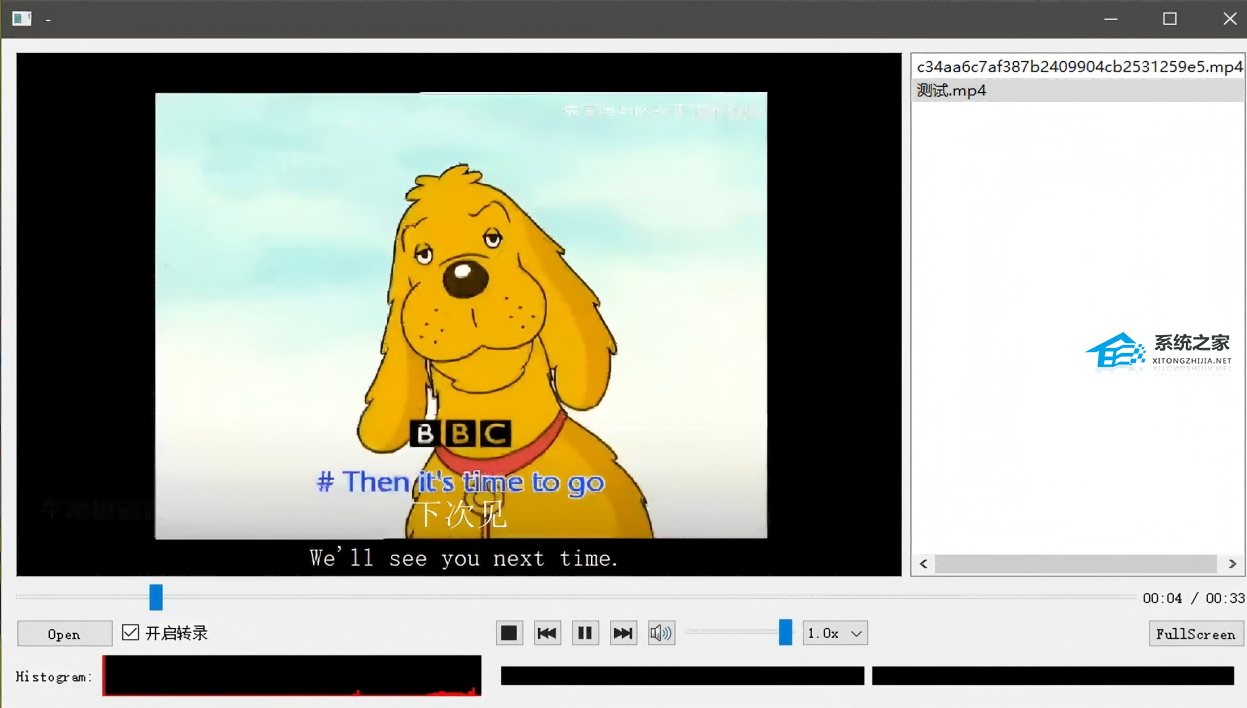The image size is (1247, 708).
Task: Pause the playing video
Action: tap(585, 633)
